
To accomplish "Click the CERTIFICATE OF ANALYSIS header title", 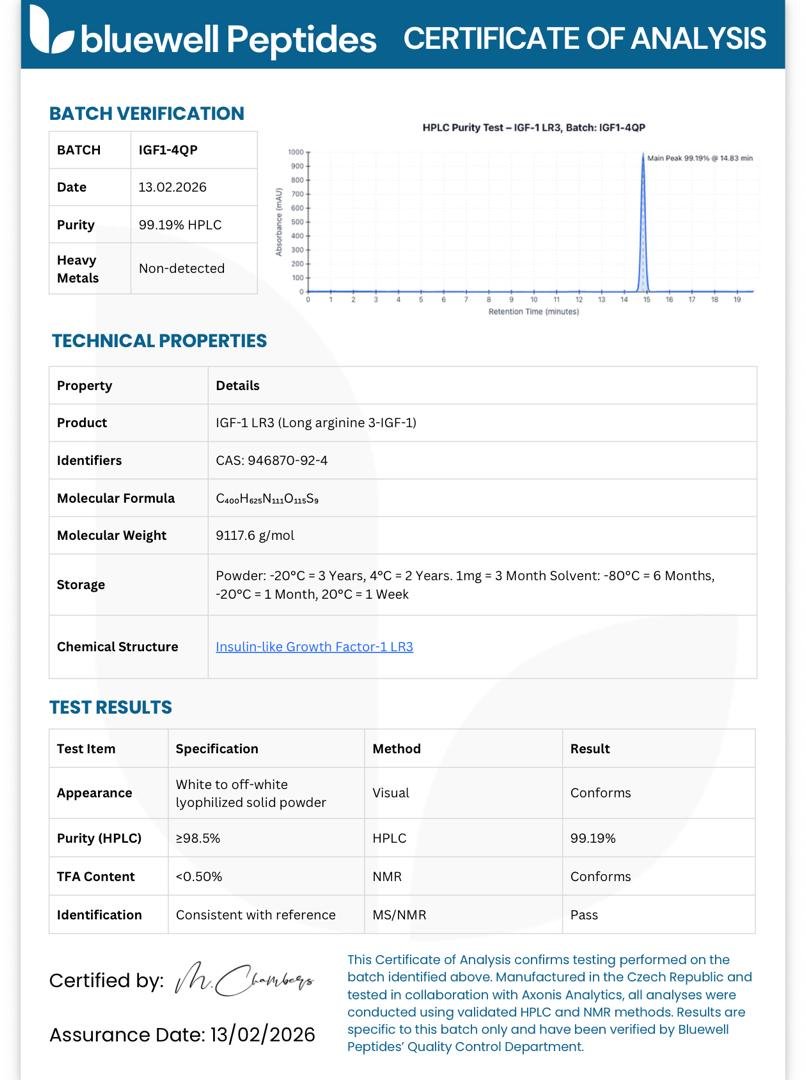I will click(584, 39).
